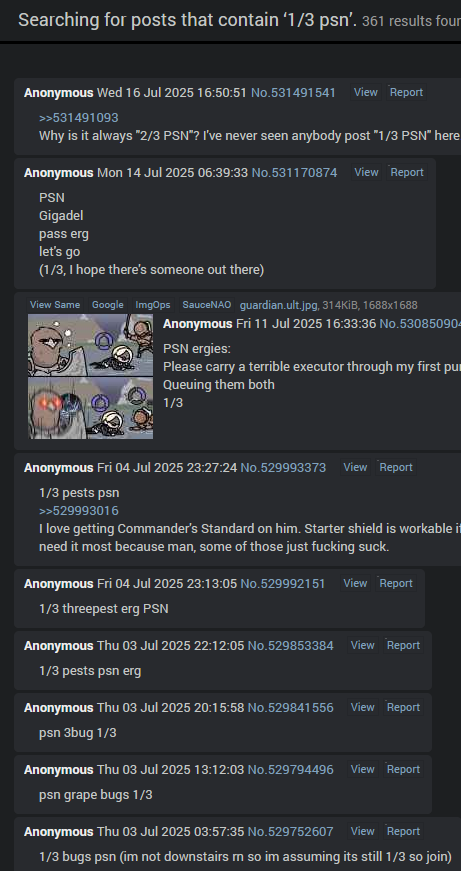Open the guardian comic thumbnail image
Screen dimensions: 461x871
tap(91, 377)
